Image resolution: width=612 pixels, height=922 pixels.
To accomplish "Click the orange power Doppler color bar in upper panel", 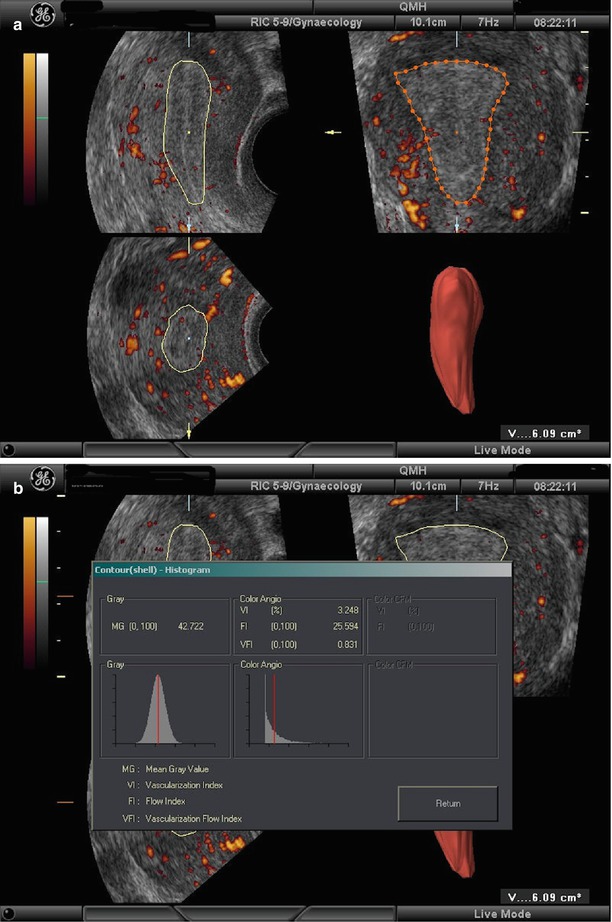I will click(x=29, y=125).
